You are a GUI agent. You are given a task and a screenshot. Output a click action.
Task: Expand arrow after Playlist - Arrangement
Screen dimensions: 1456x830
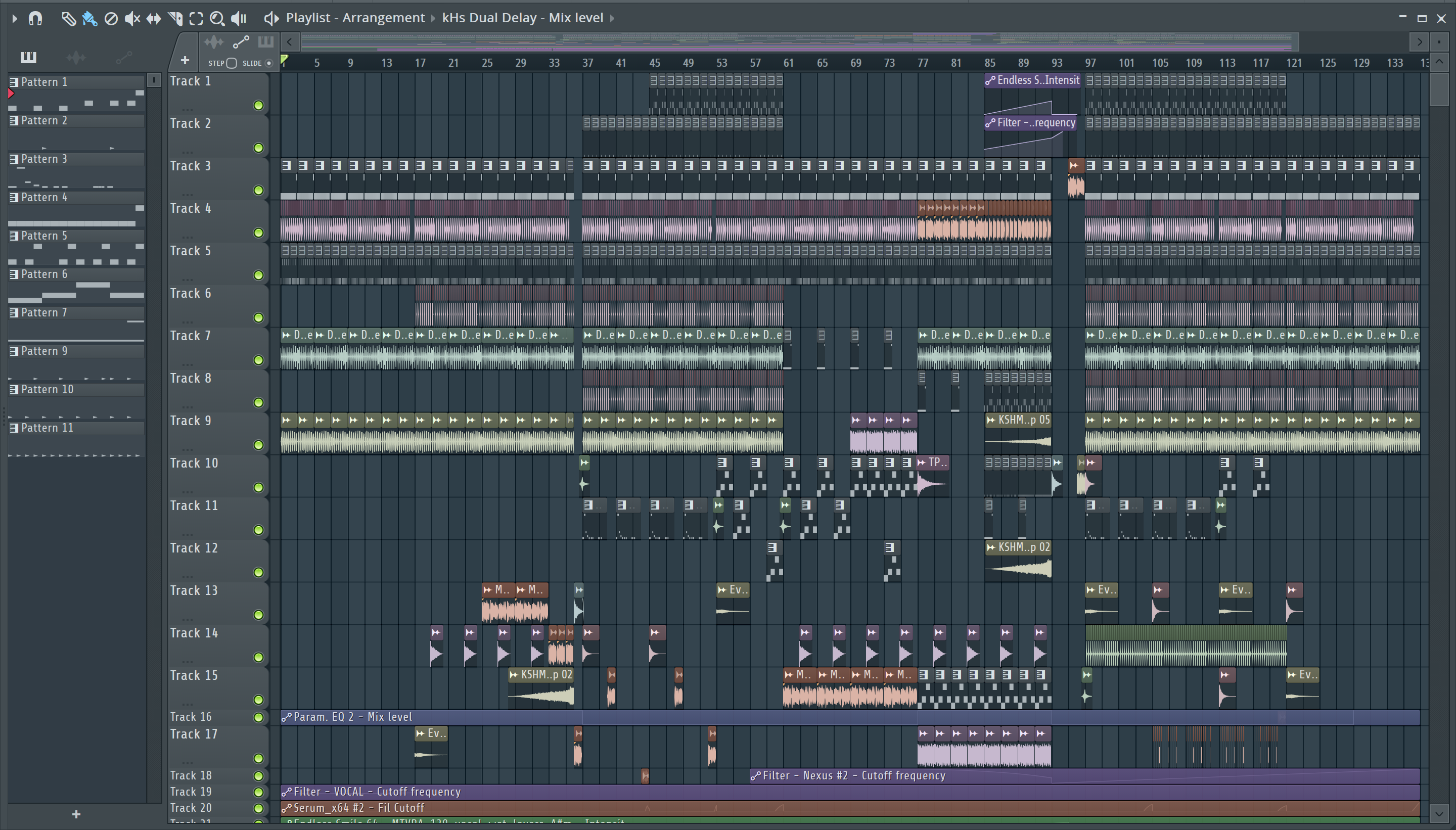click(433, 18)
